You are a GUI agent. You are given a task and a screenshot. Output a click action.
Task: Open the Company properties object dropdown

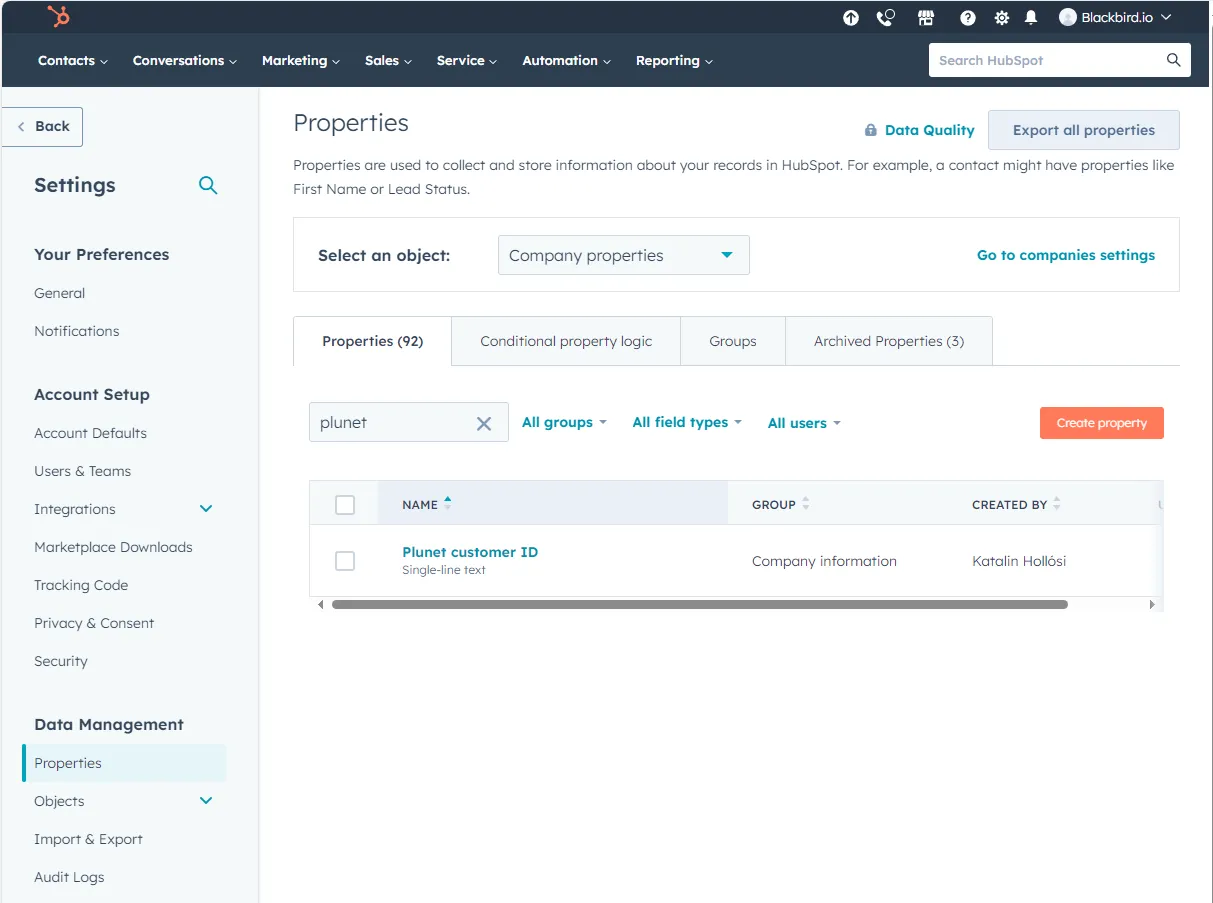pos(623,255)
